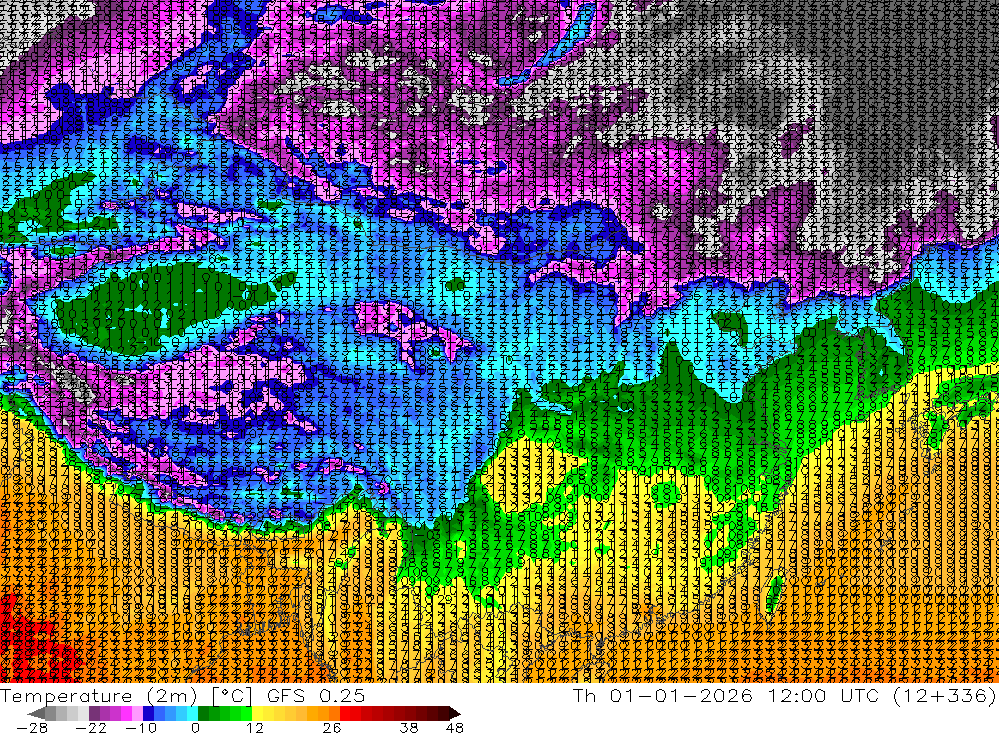Click the "GFS 0.25" model label

pyautogui.click(x=316, y=696)
